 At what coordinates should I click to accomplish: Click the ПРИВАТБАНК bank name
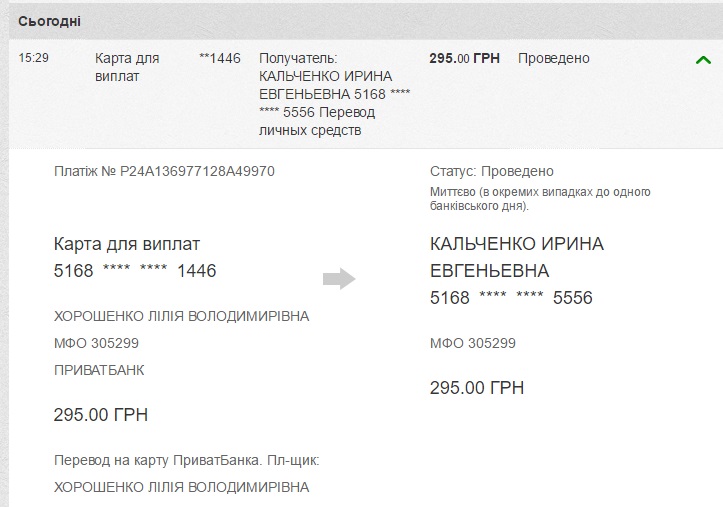point(99,370)
